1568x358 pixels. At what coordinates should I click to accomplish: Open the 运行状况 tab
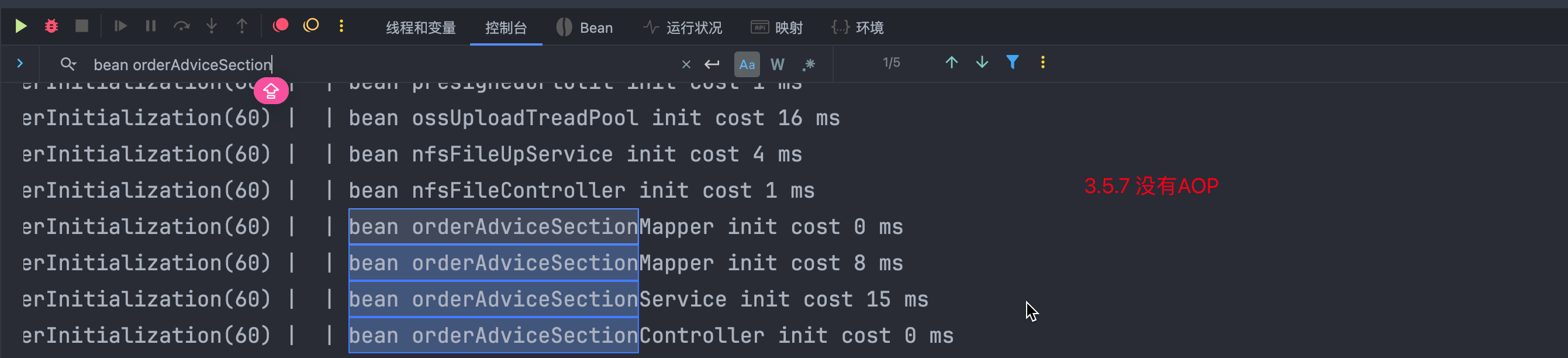tap(682, 27)
